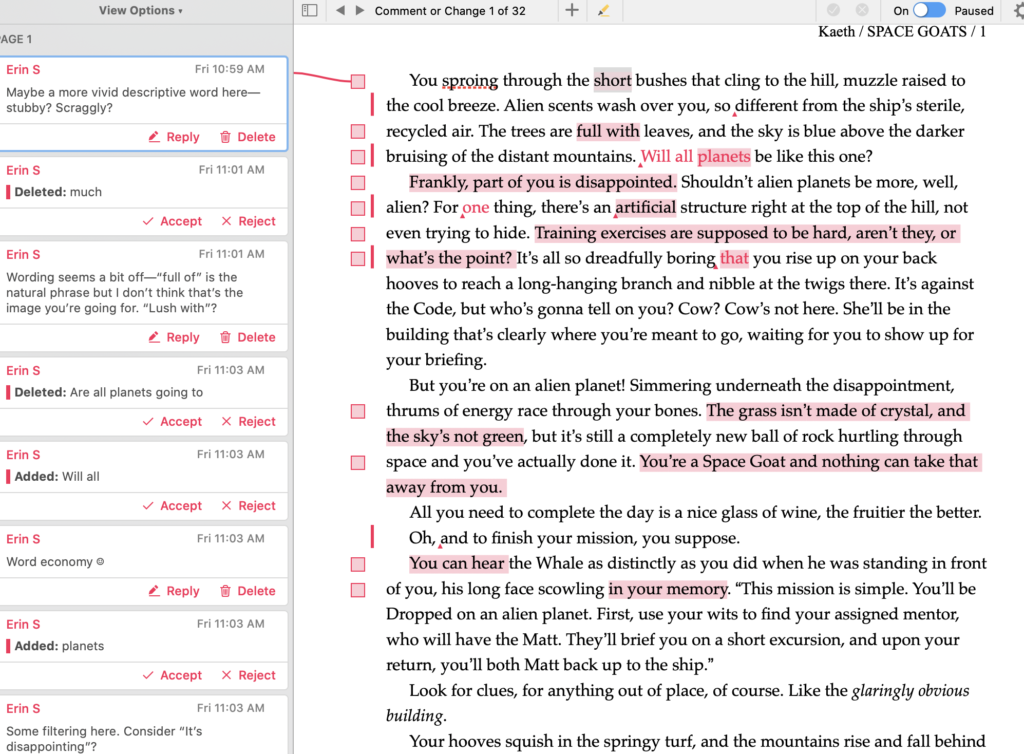1024x754 pixels.
Task: Toggle the track changes On switch
Action: tap(929, 10)
